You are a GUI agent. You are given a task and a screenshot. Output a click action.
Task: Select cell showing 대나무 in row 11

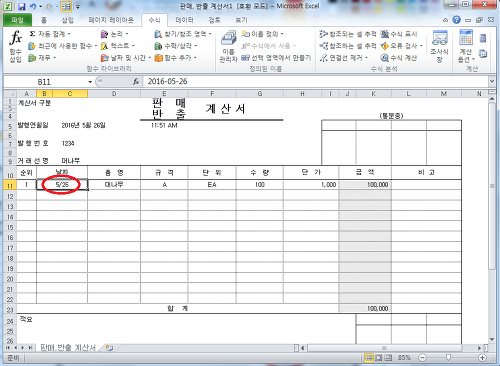[114, 185]
